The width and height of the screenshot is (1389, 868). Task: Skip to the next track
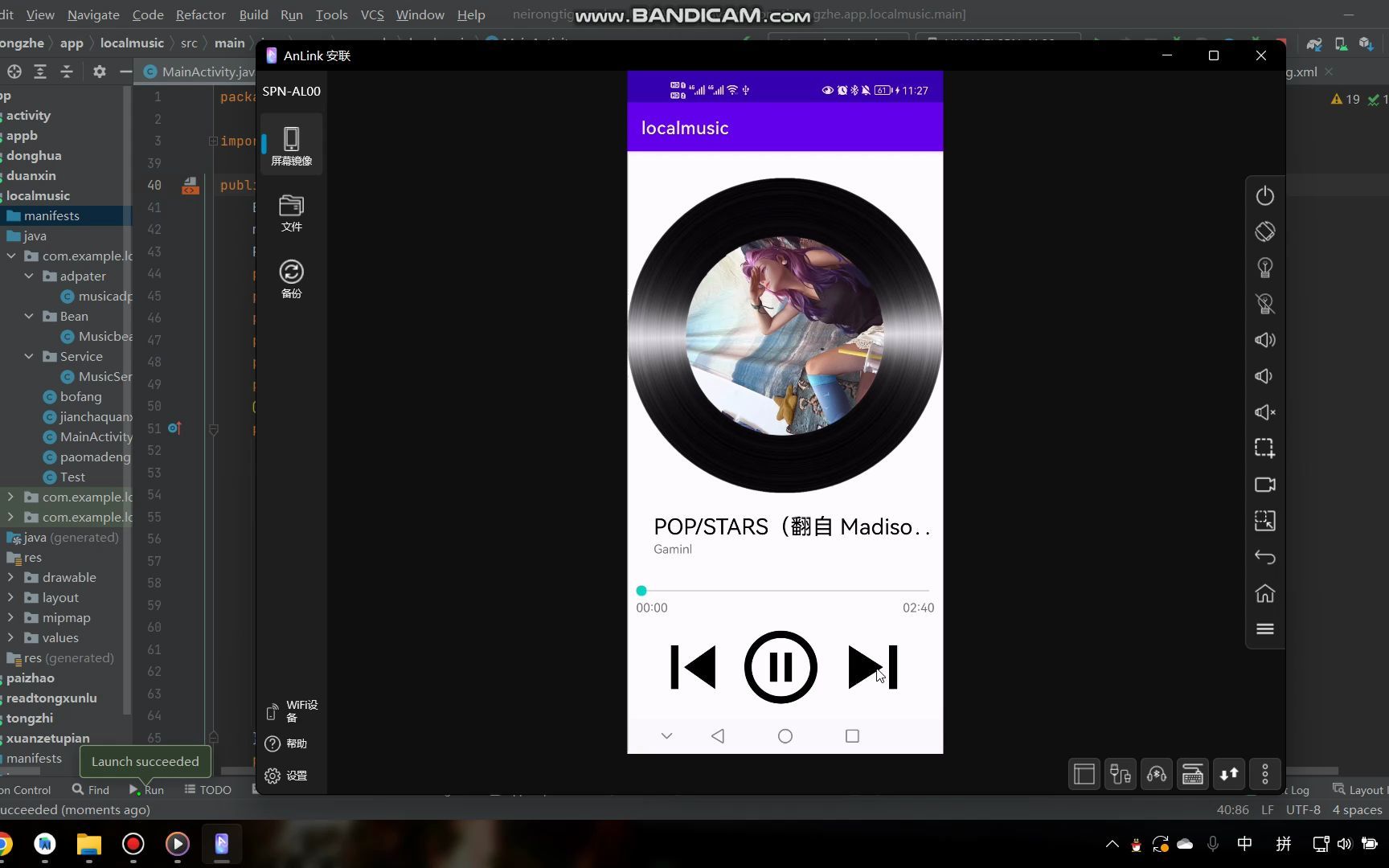[x=872, y=667]
